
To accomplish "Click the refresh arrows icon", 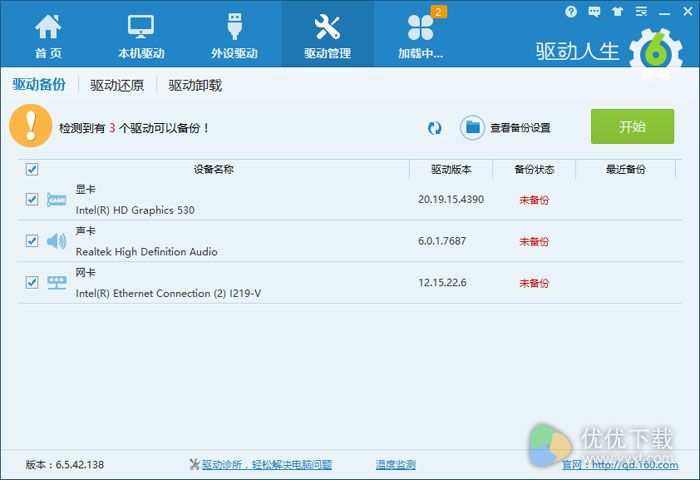I will (434, 128).
